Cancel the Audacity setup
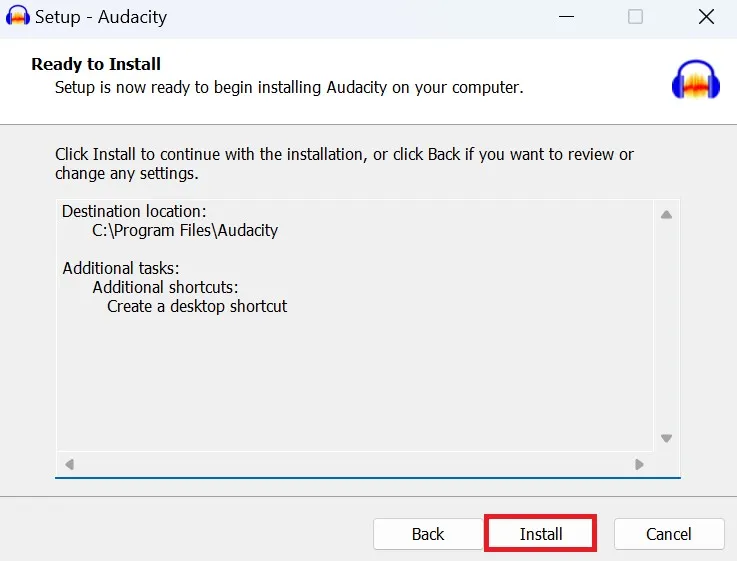This screenshot has height=561, width=737. [x=669, y=534]
